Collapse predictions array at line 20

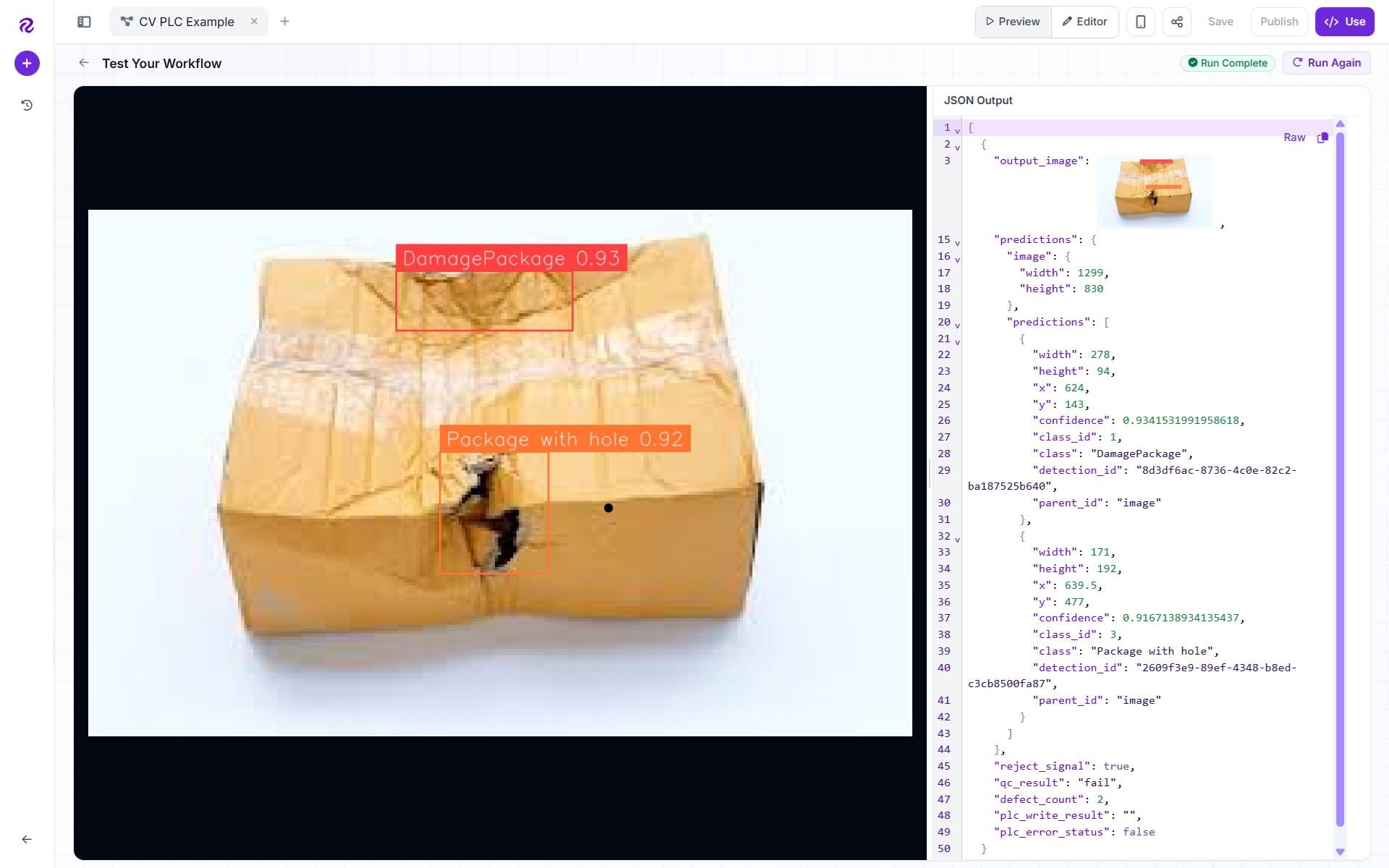957,325
